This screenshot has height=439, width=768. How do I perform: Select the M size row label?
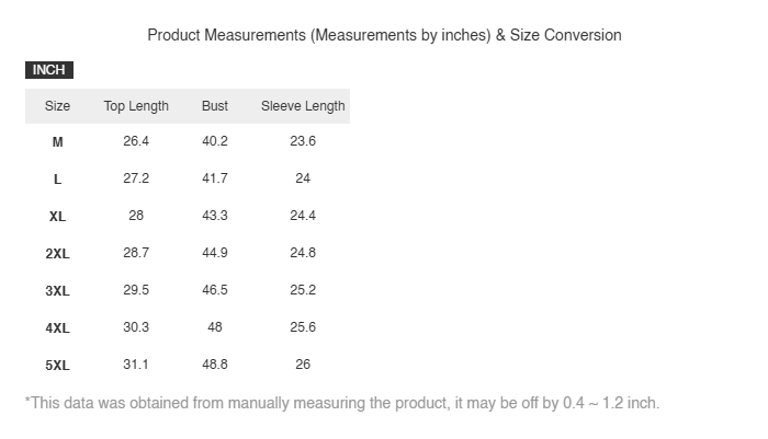[57, 142]
